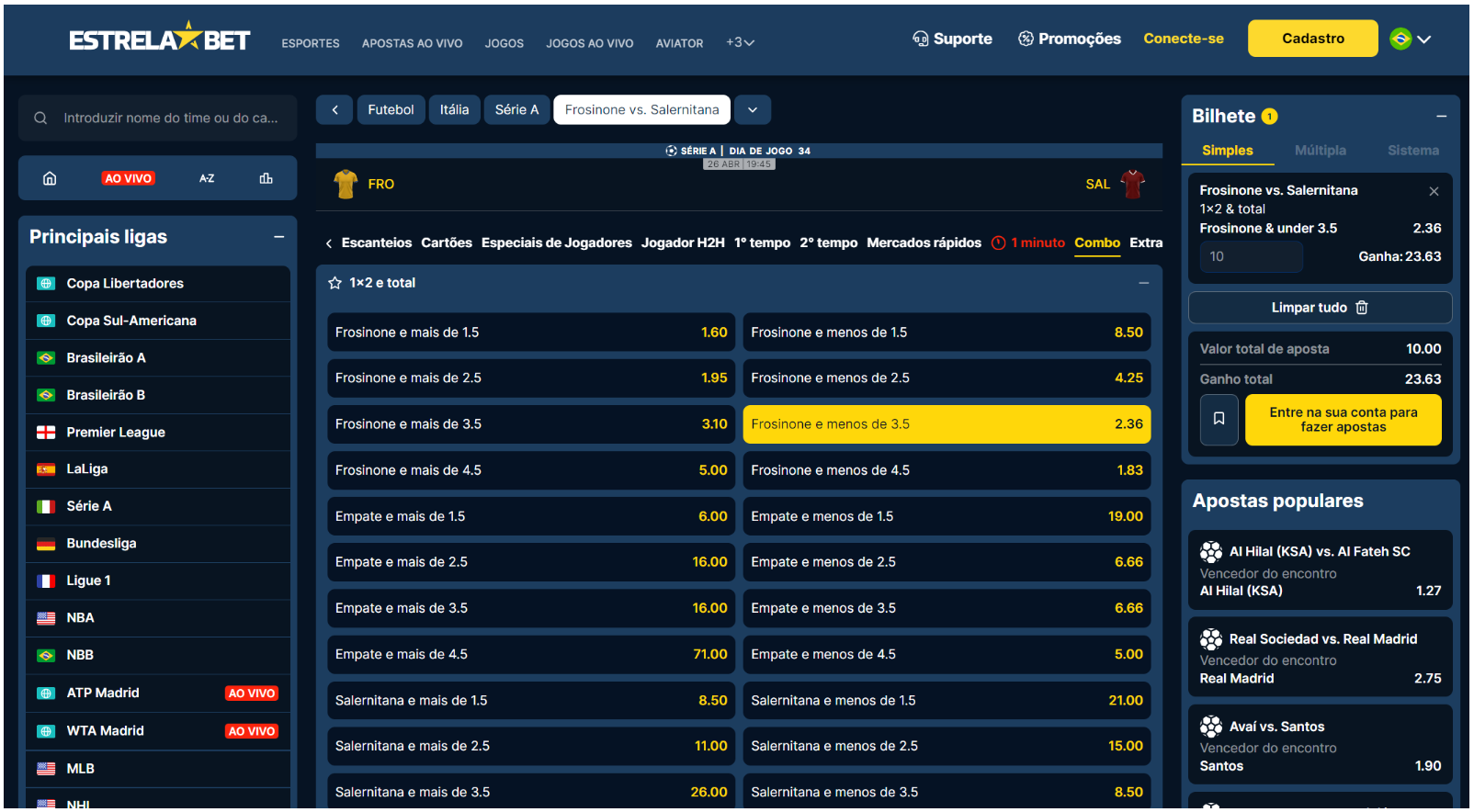Open AVIATOR in top navigation
Image resolution: width=1474 pixels, height=812 pixels.
(679, 43)
